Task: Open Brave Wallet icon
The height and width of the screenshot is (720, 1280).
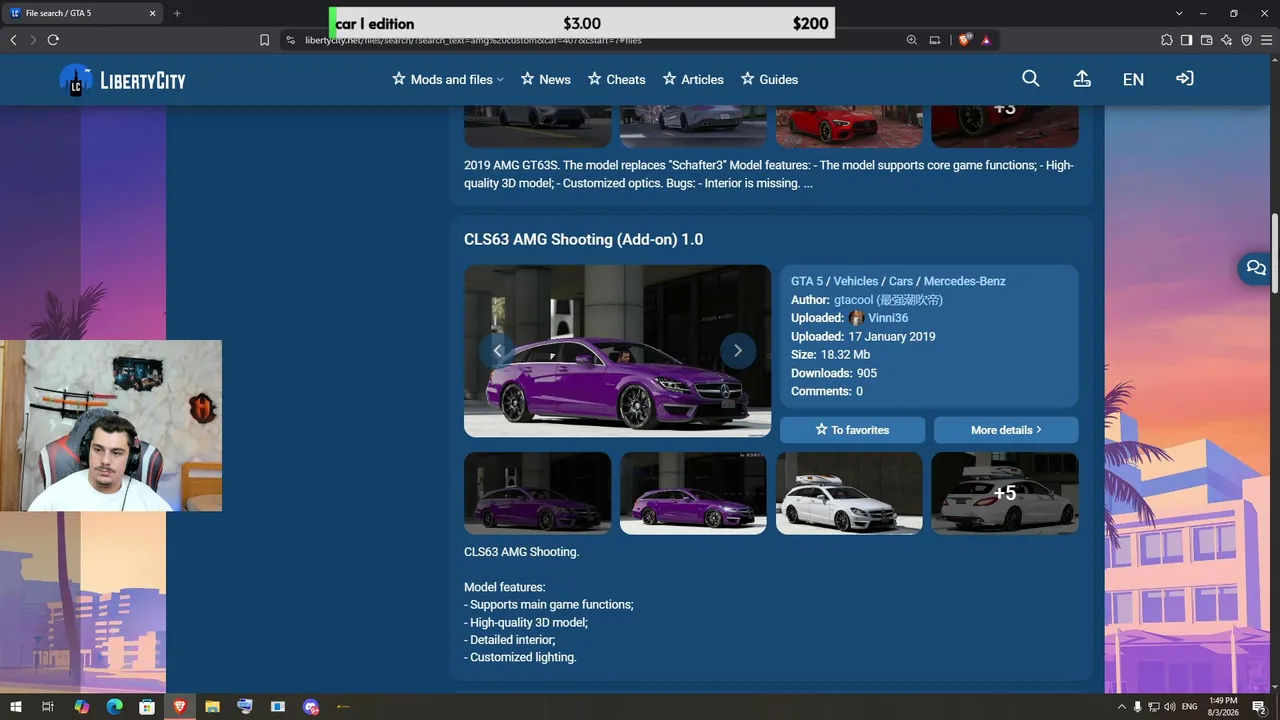Action: [x=1206, y=40]
